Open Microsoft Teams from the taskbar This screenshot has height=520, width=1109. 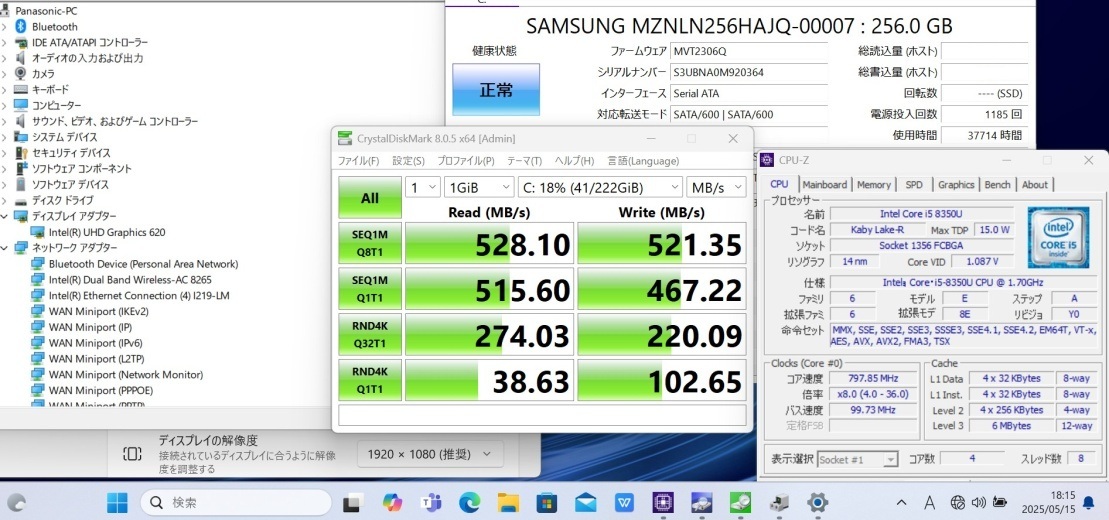430,503
